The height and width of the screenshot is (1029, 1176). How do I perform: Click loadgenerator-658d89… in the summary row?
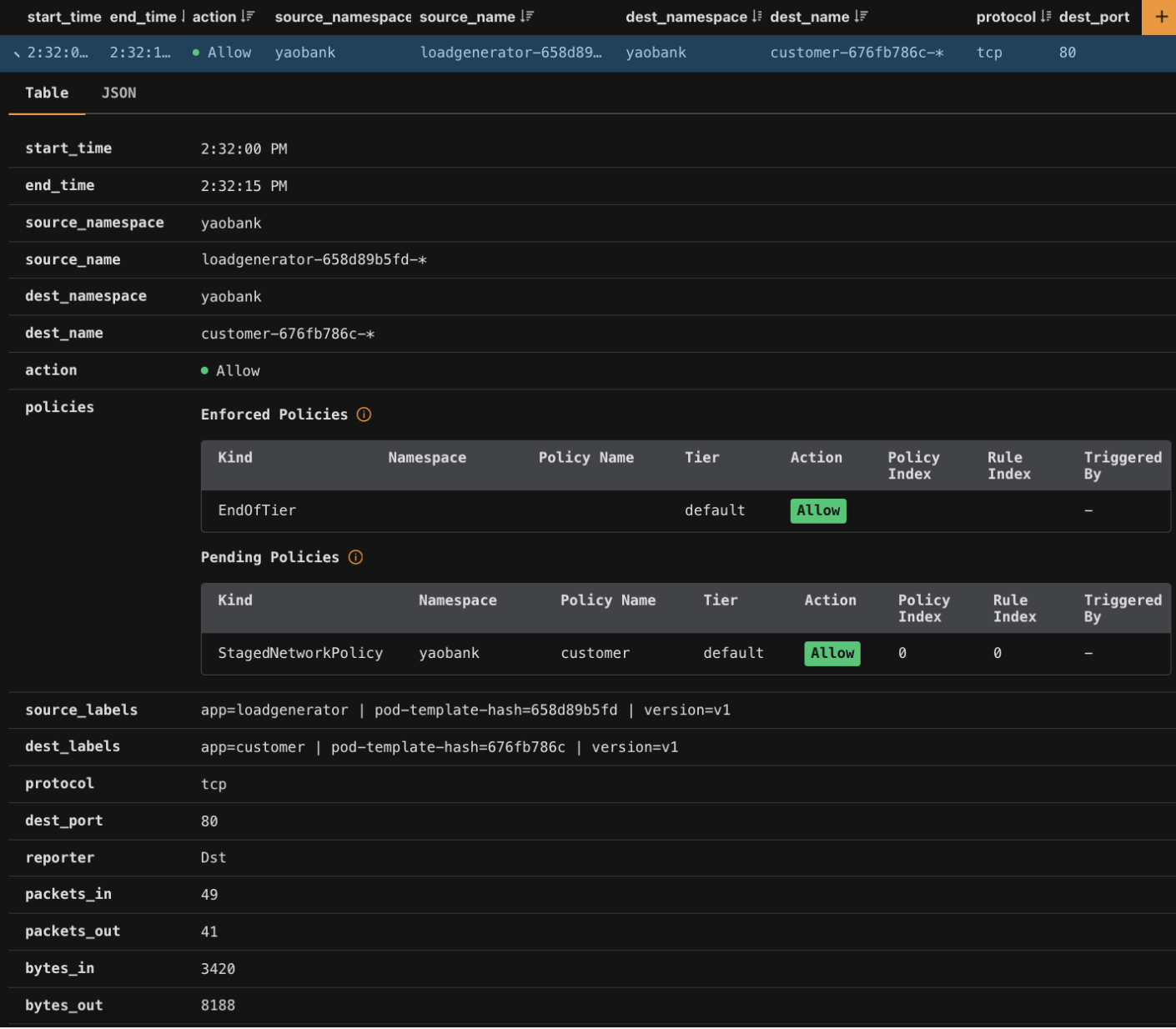coord(510,53)
